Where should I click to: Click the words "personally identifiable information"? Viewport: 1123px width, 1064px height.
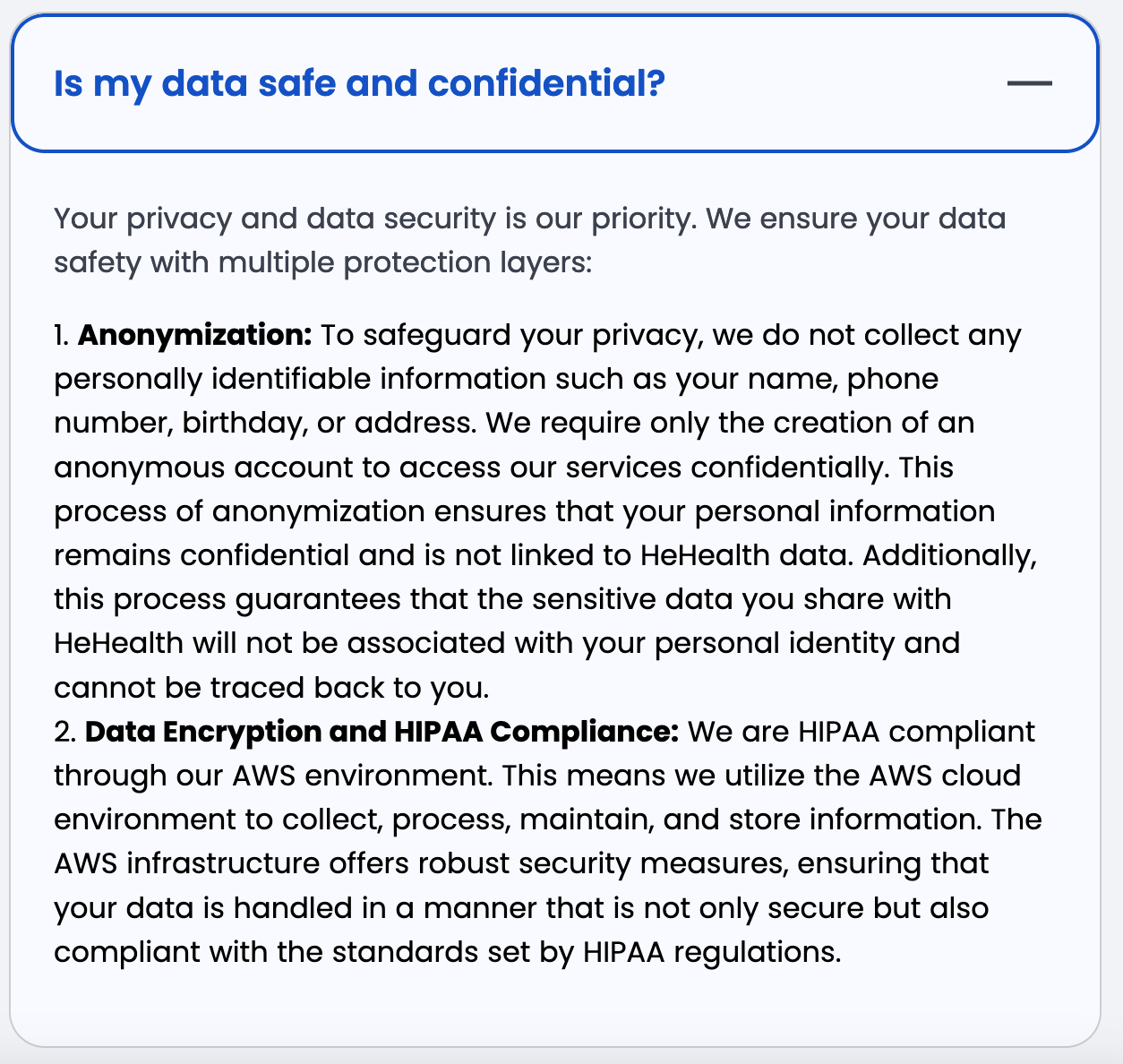pos(299,379)
